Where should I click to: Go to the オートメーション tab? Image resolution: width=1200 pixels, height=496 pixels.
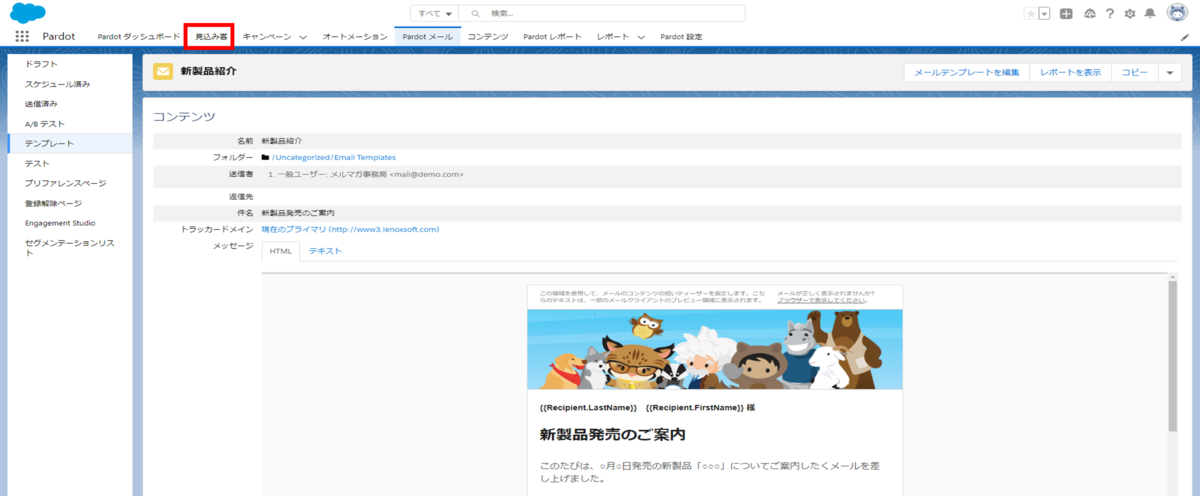(355, 36)
